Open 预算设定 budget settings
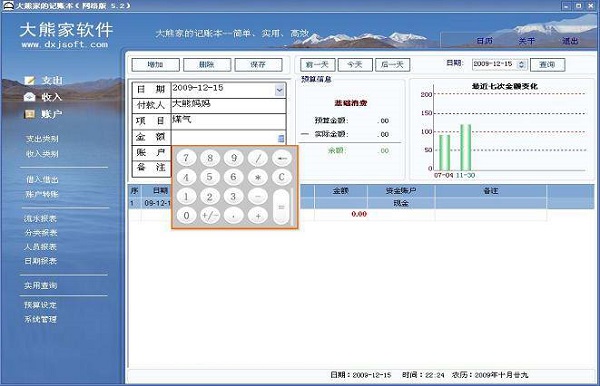This screenshot has height=386, width=600. coord(41,305)
